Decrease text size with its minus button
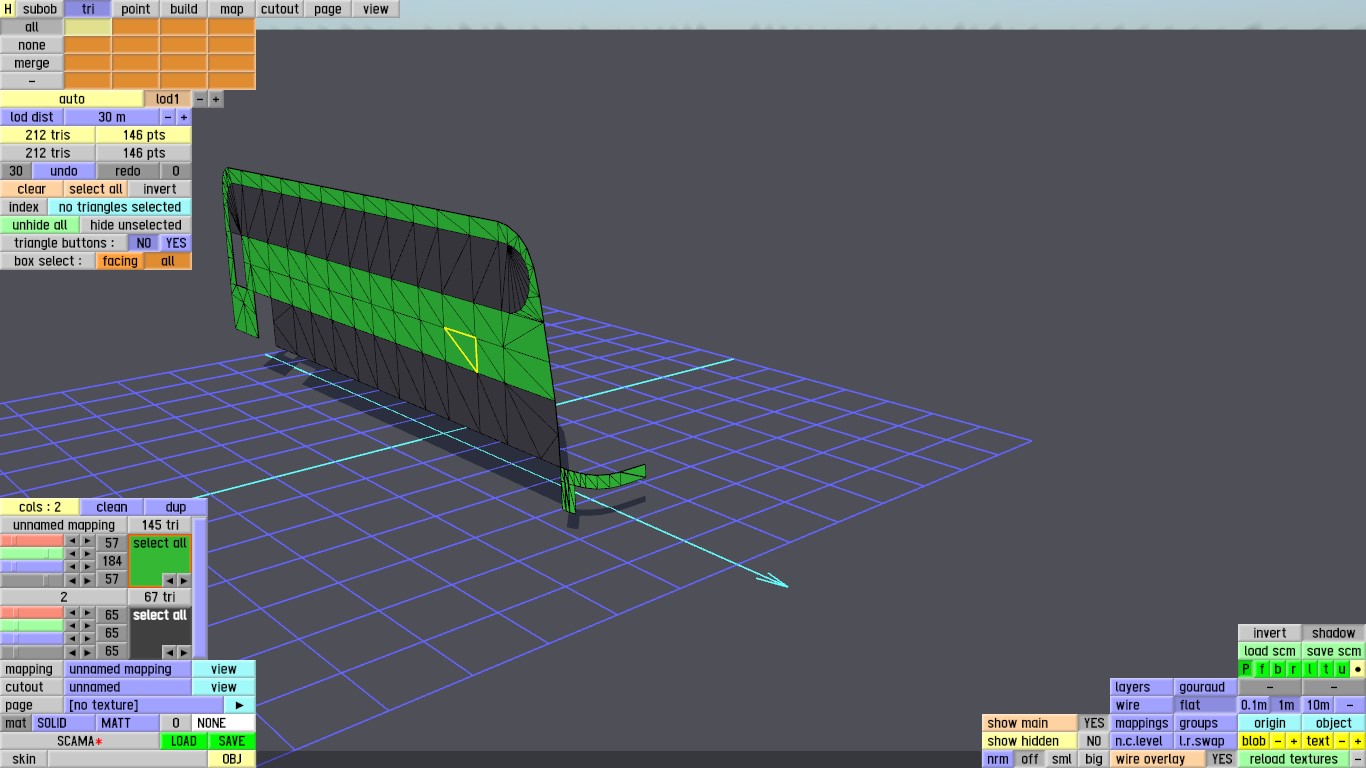 pos(1342,741)
